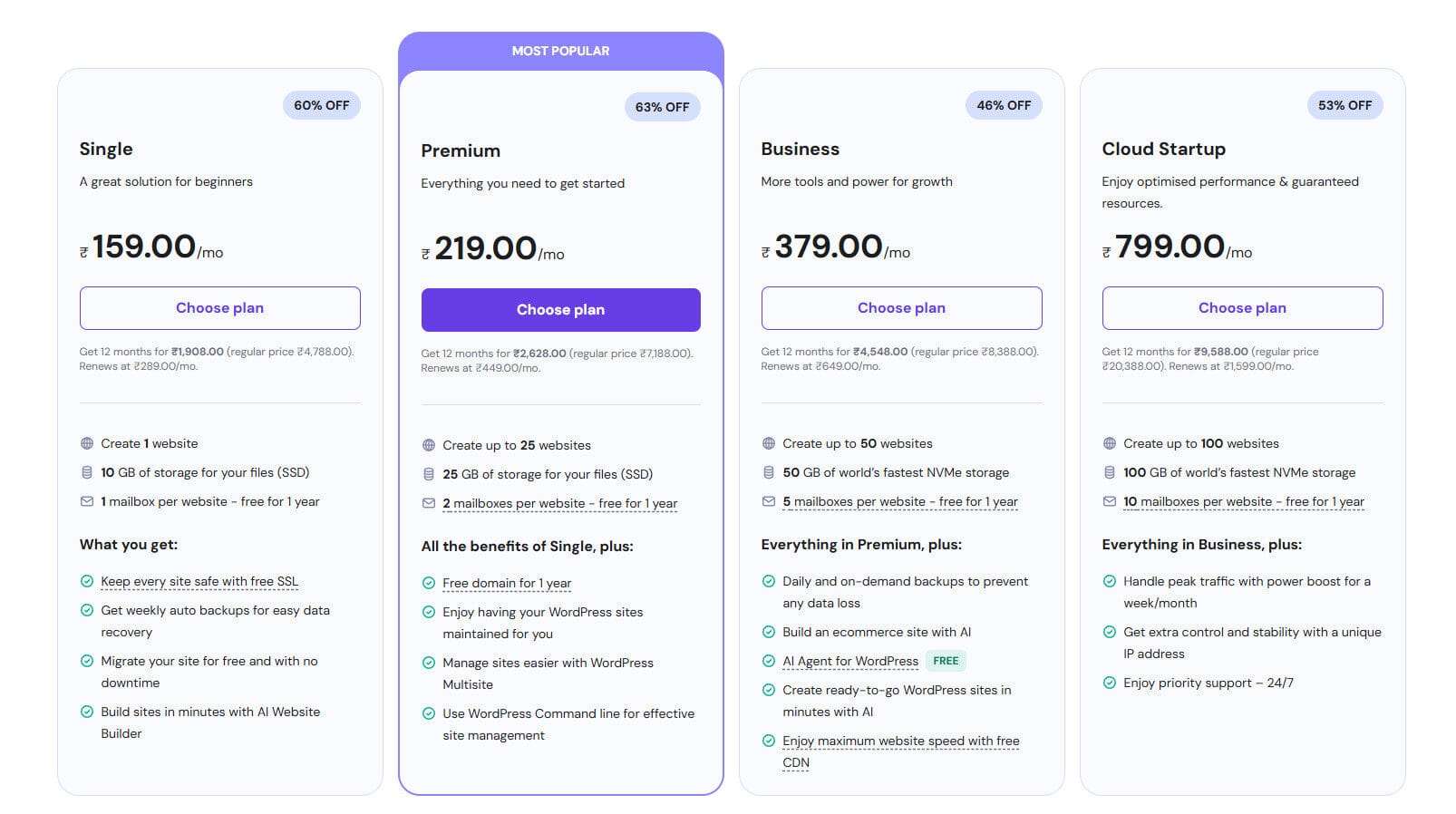Choose the Premium plan
This screenshot has height=814, width=1456.
(560, 310)
